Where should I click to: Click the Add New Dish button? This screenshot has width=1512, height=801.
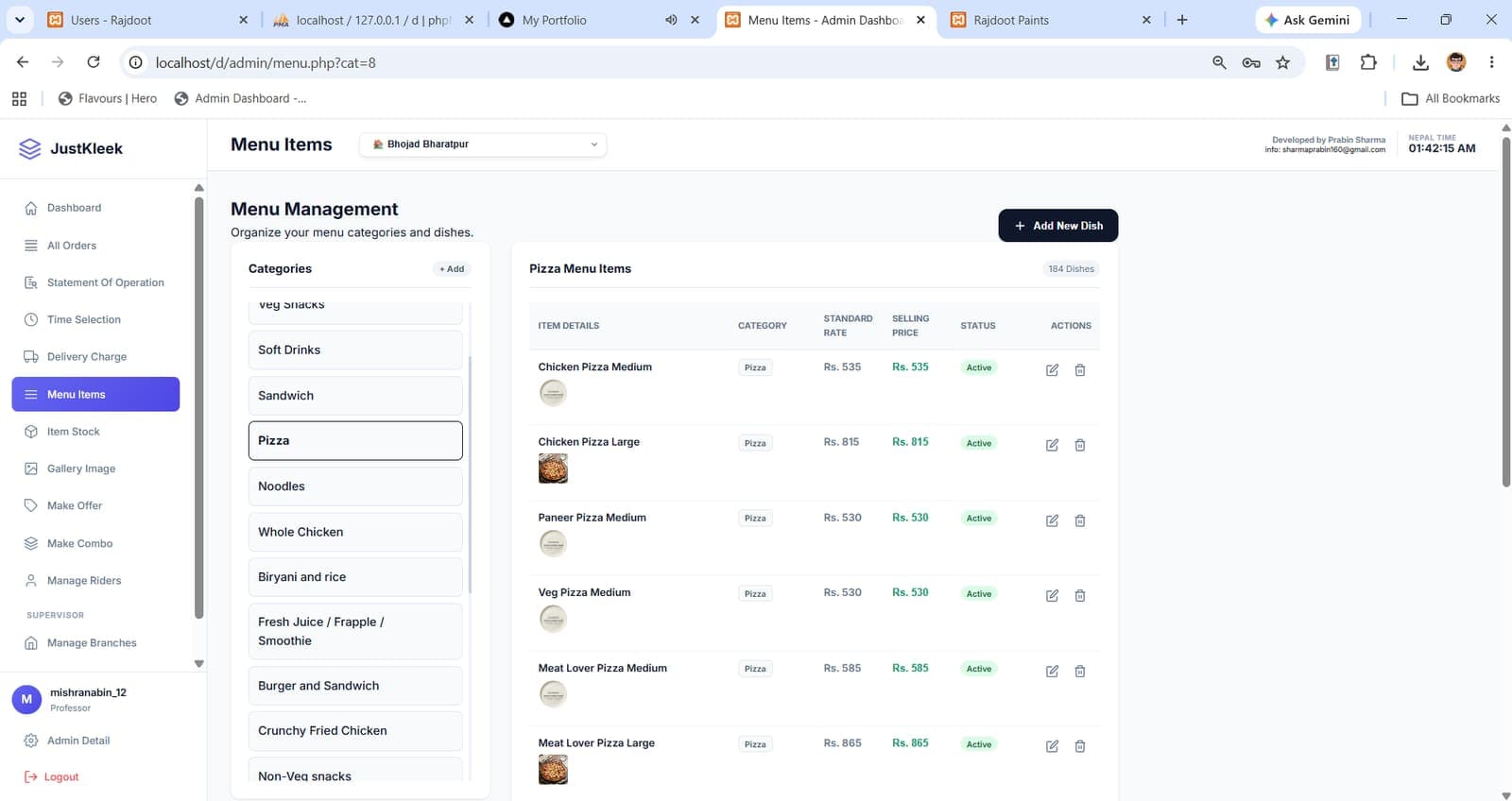tap(1057, 226)
